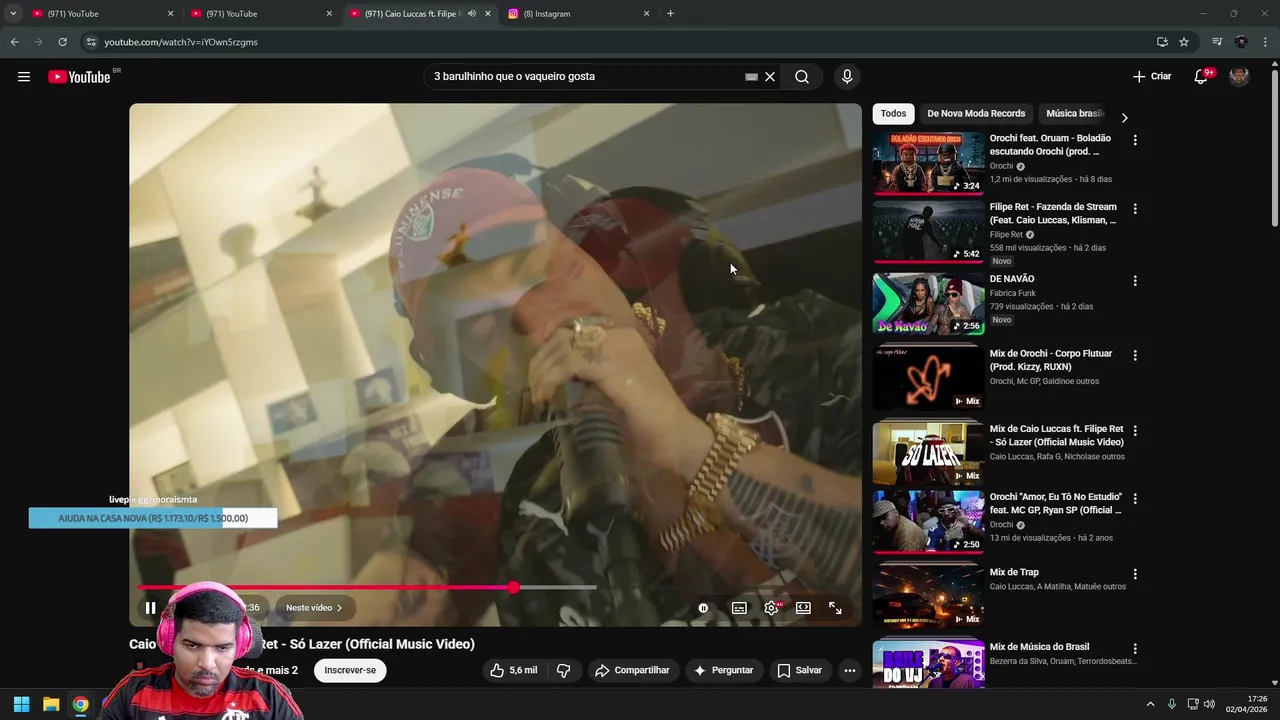Open the notifications bell
1280x720 pixels.
[1201, 77]
